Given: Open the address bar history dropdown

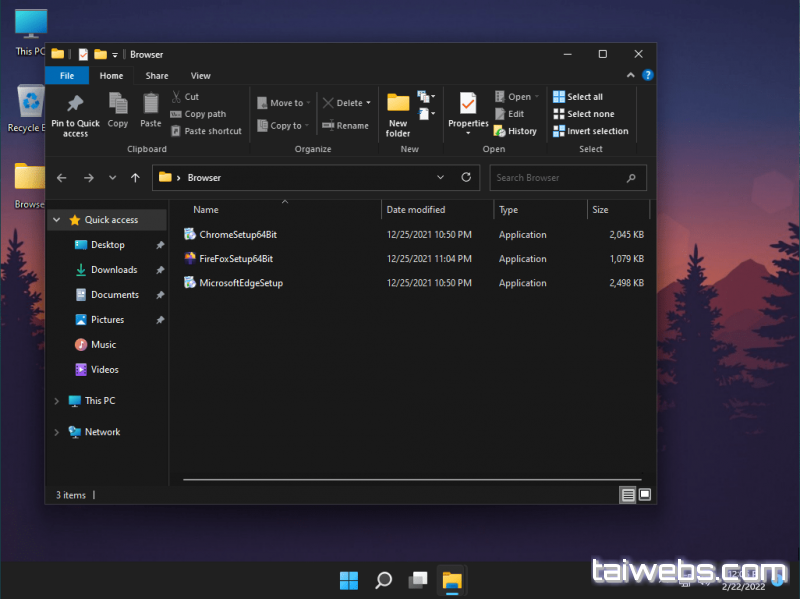Looking at the screenshot, I should [x=441, y=178].
